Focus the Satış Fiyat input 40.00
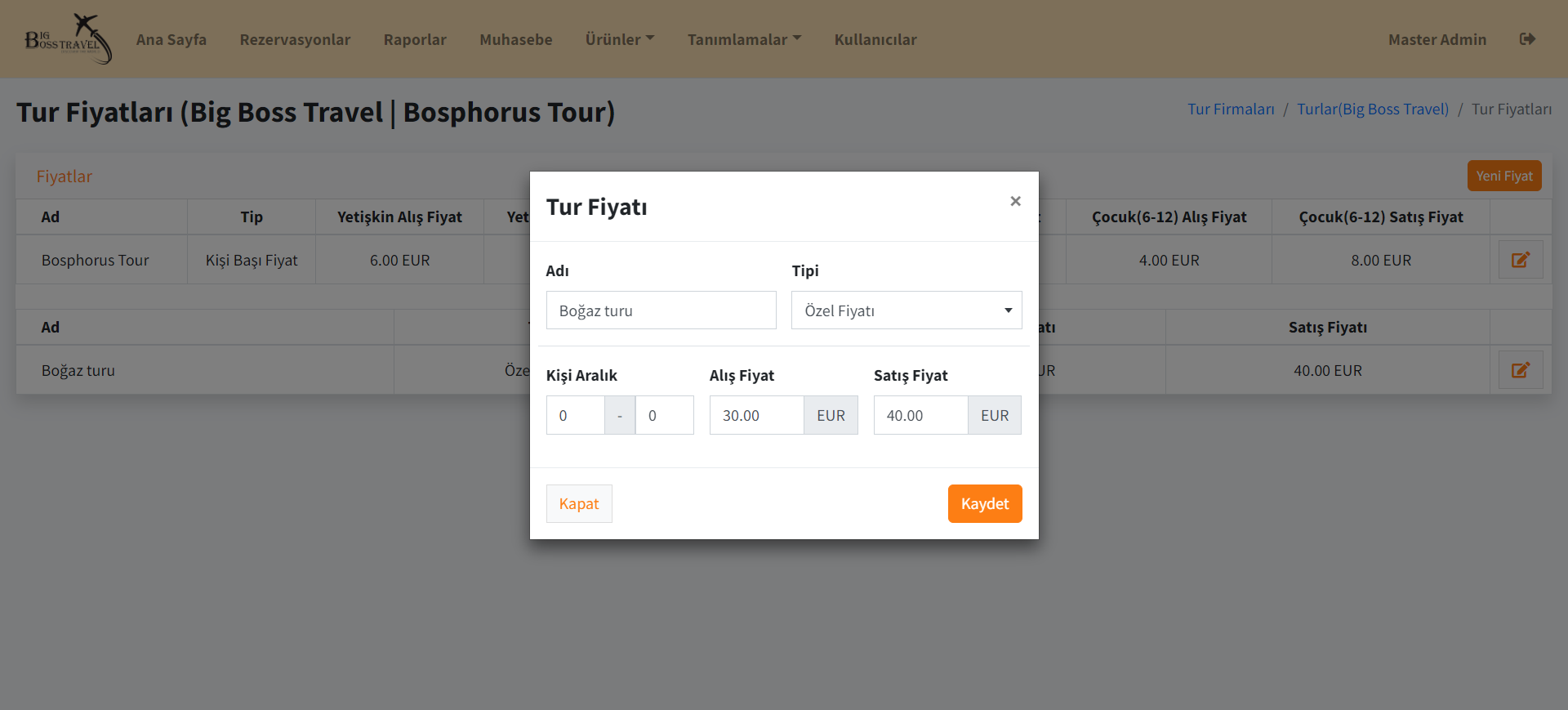 pyautogui.click(x=921, y=415)
